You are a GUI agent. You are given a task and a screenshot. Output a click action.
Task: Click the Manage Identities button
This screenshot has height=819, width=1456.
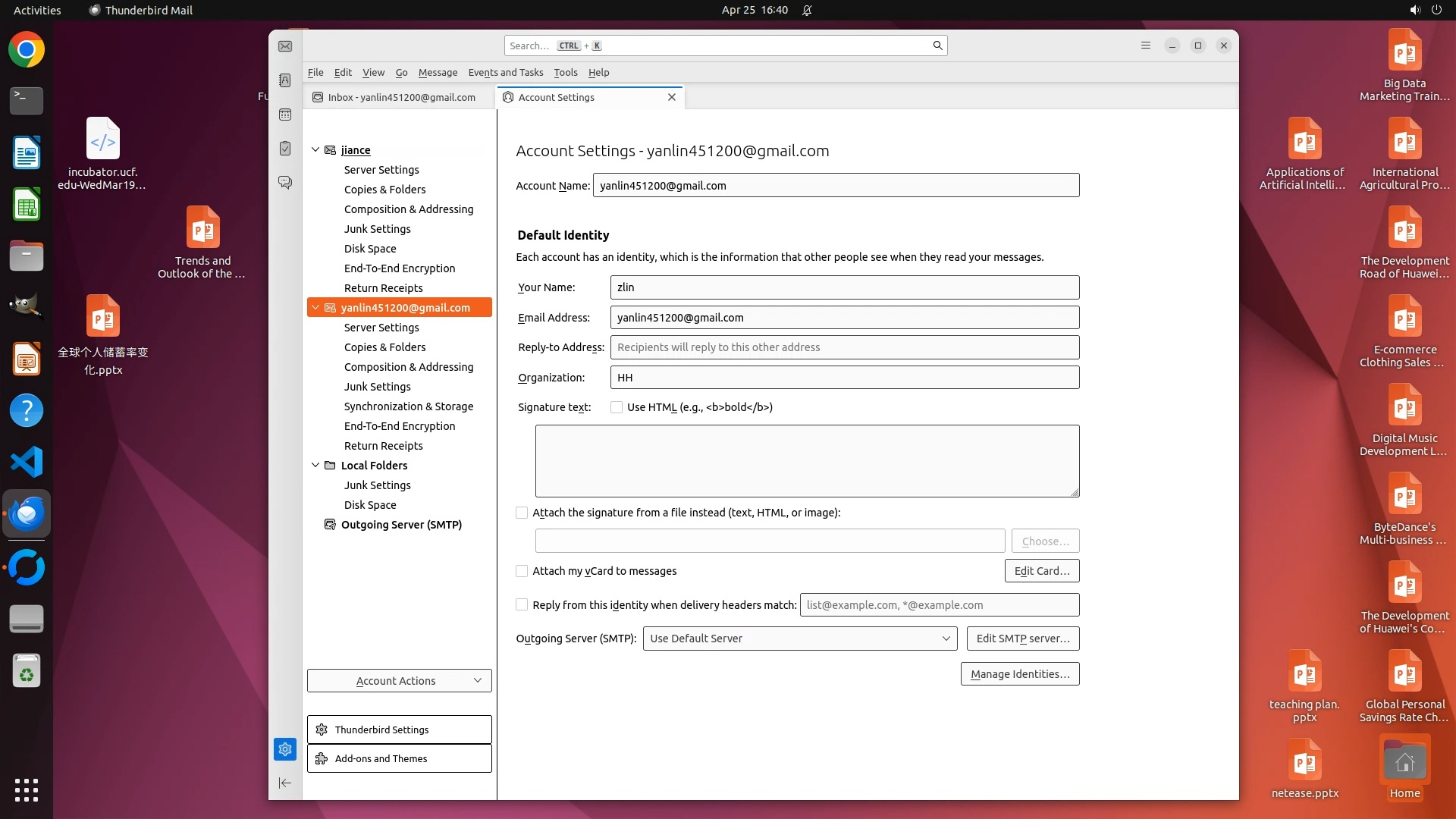pyautogui.click(x=1019, y=674)
